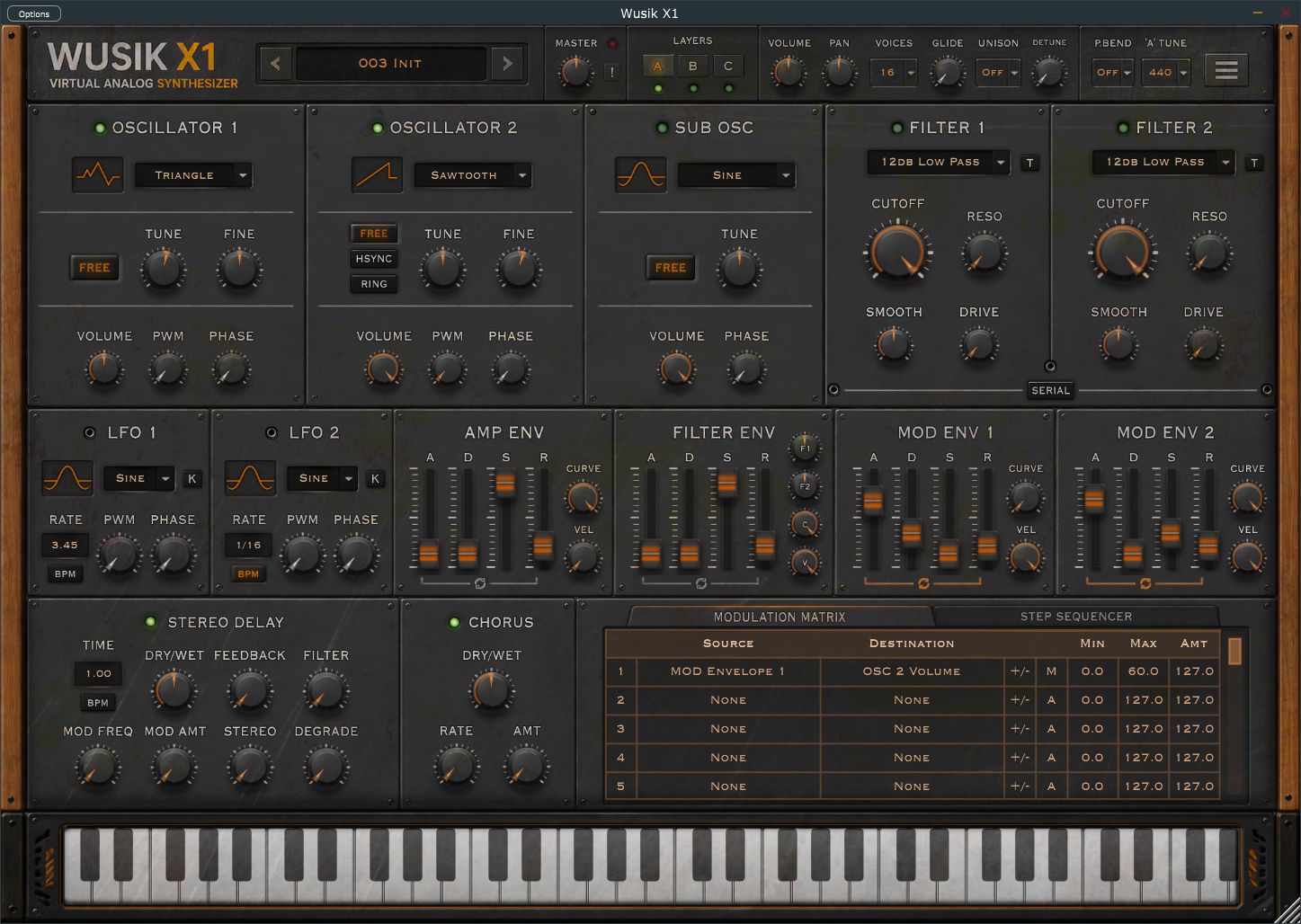Open the Unison Off dropdown
This screenshot has height=924, width=1301.
[x=999, y=73]
